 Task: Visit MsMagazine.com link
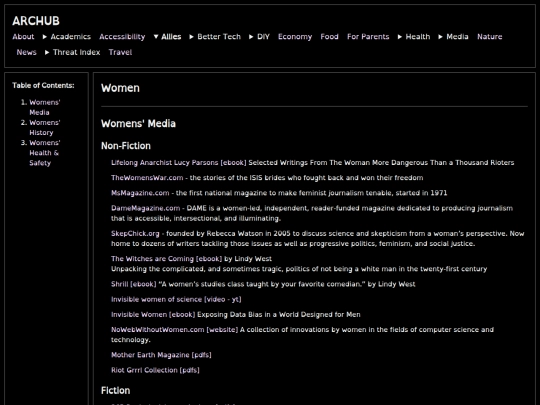point(140,193)
